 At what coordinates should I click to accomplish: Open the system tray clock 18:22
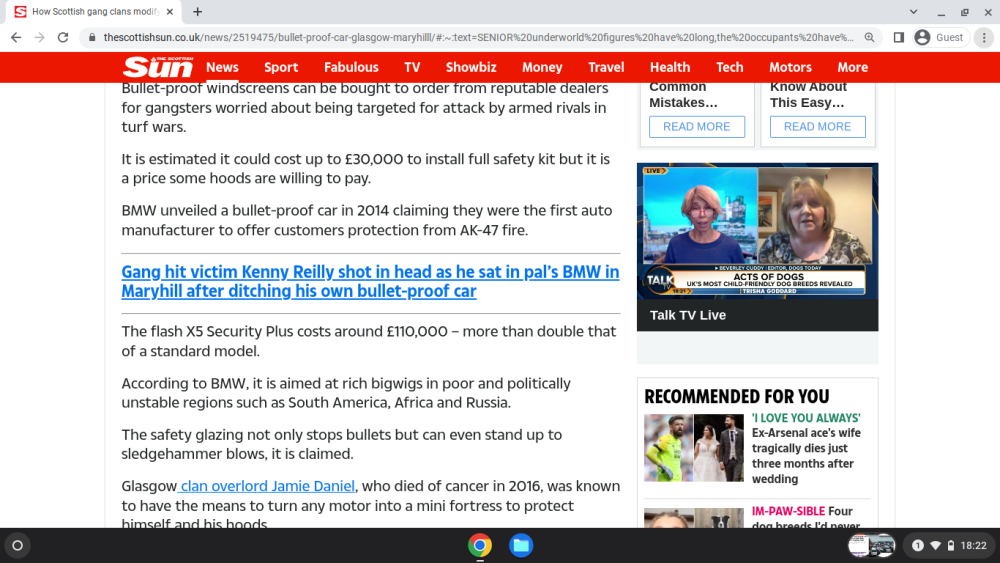tap(974, 546)
